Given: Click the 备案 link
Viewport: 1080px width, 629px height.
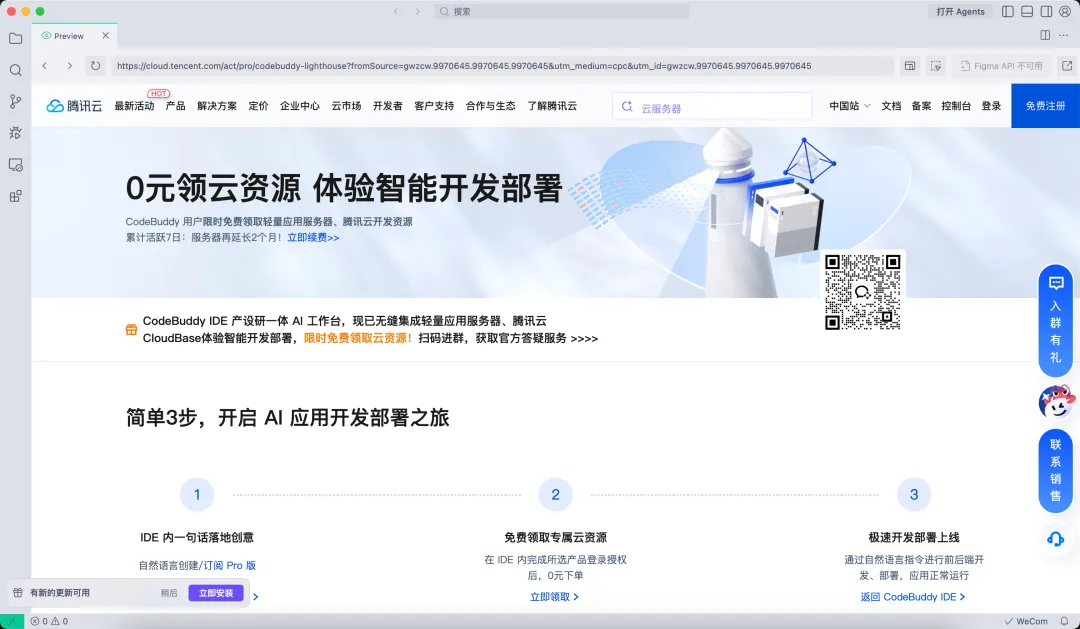Looking at the screenshot, I should [x=921, y=106].
